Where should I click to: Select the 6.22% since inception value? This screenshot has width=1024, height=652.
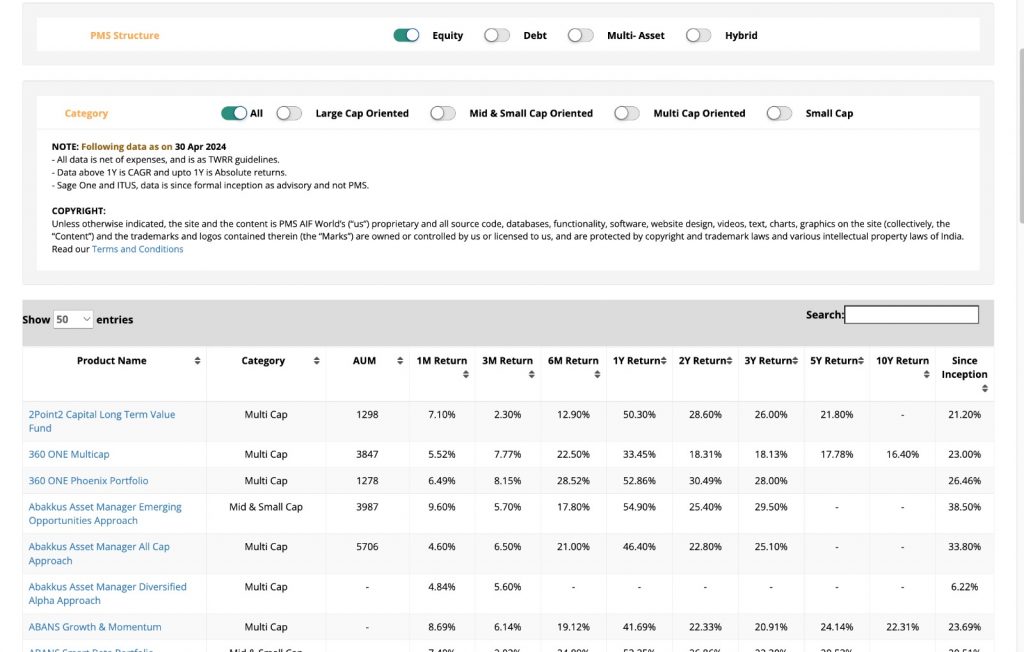pyautogui.click(x=965, y=587)
